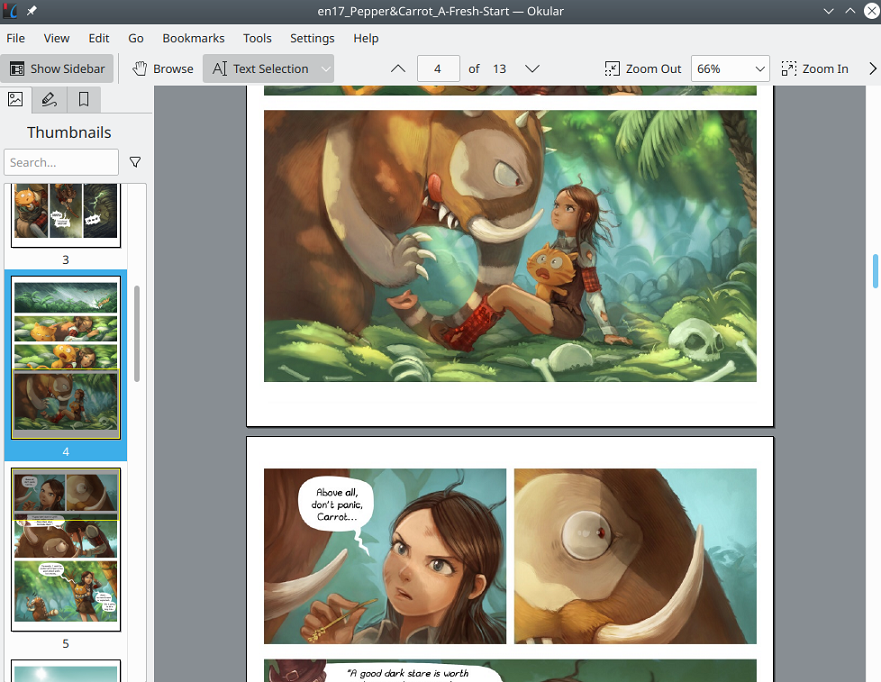This screenshot has width=881, height=682.
Task: Select the Browse hand tool
Action: point(163,69)
